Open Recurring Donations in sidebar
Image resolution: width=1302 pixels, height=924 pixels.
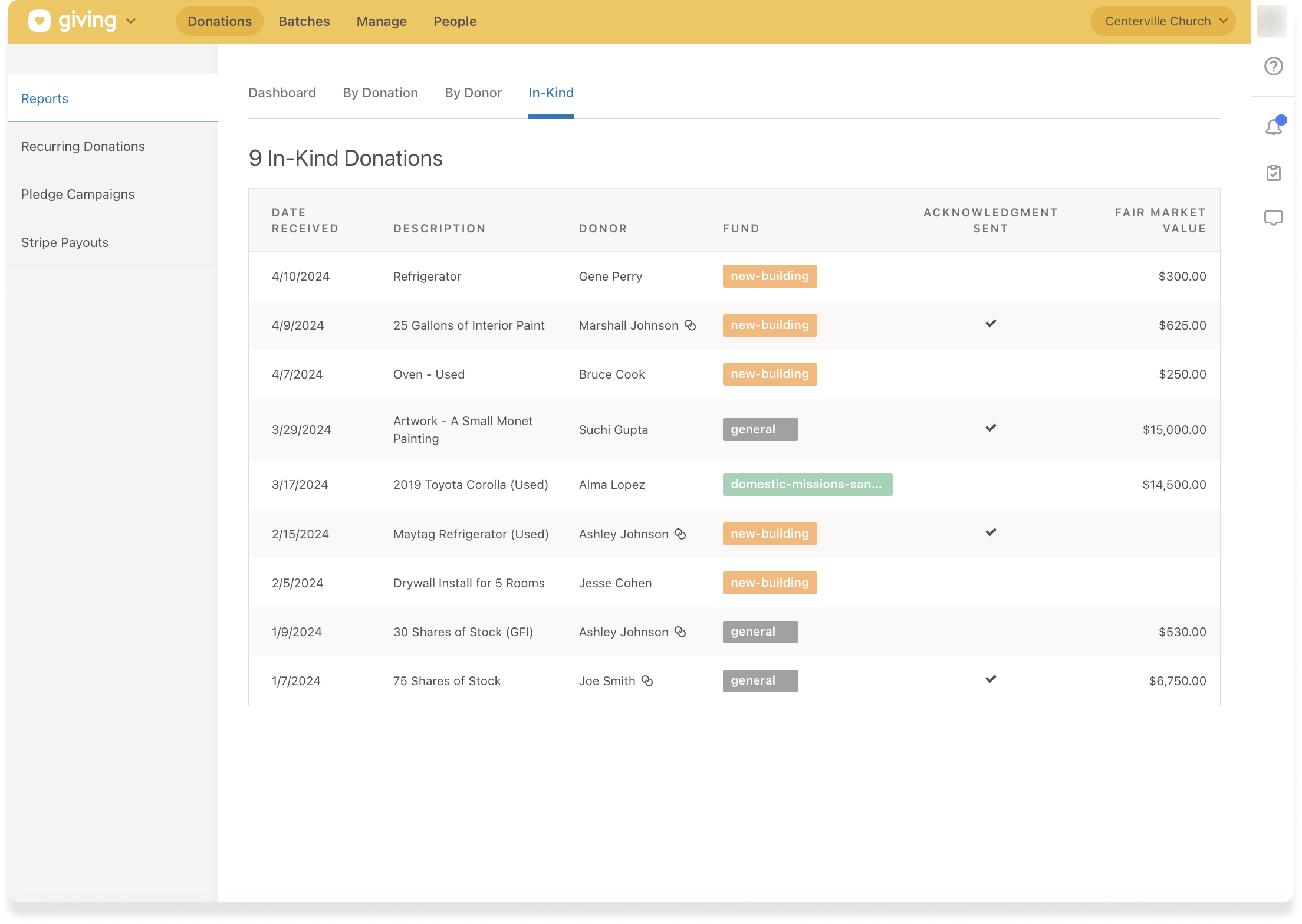tap(83, 146)
